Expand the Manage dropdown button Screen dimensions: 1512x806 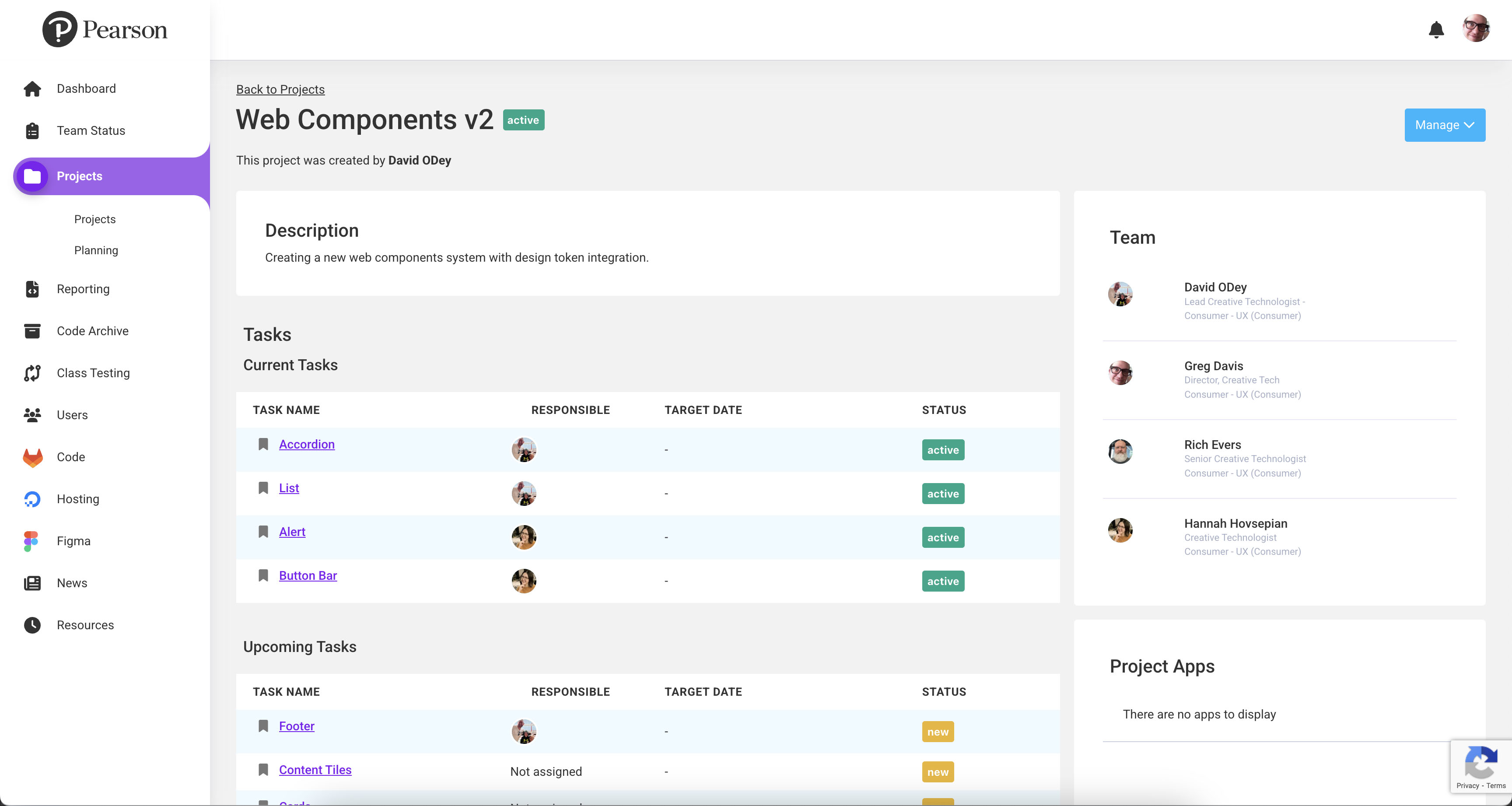point(1445,125)
